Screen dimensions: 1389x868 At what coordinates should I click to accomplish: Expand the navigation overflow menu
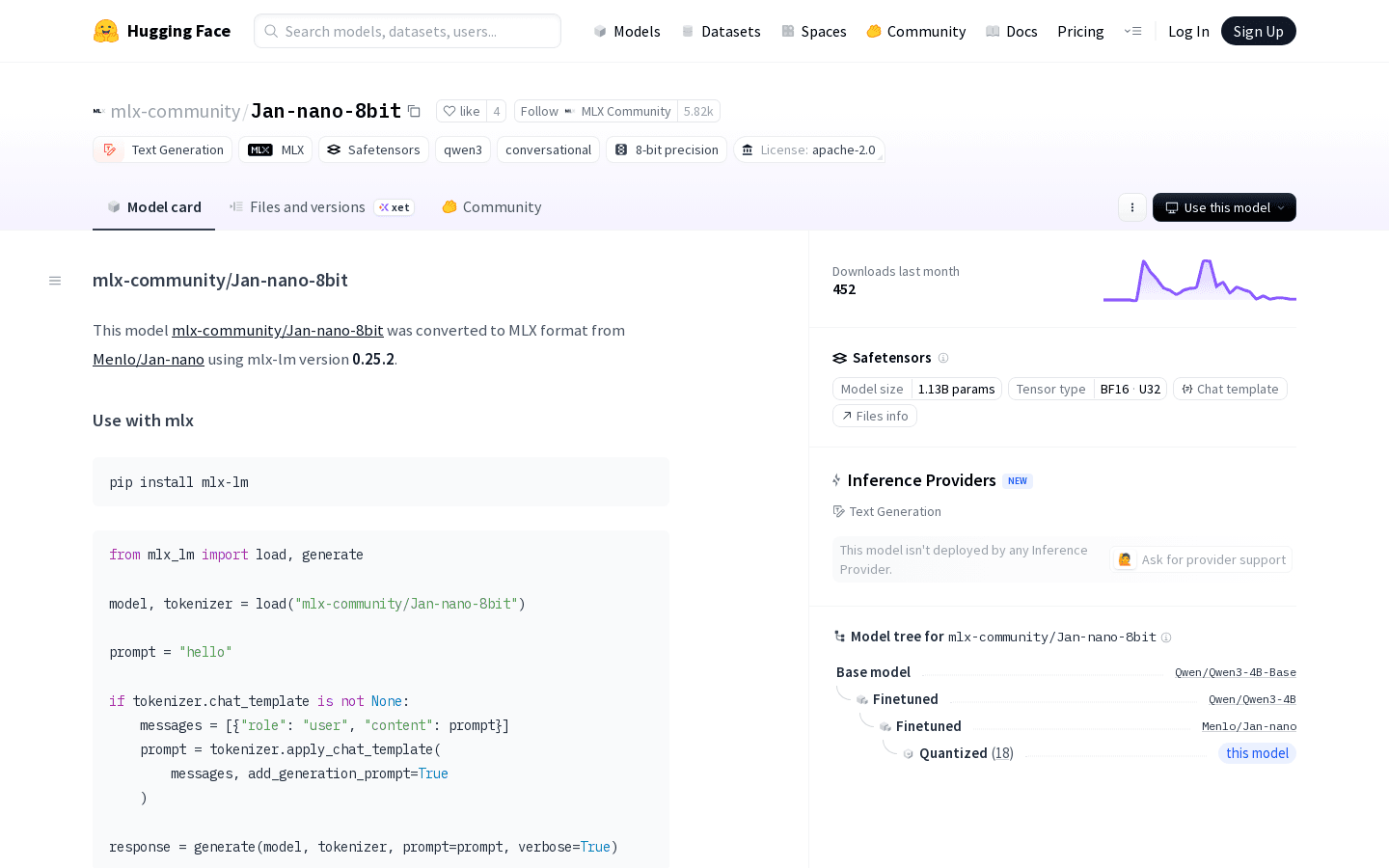[1132, 31]
